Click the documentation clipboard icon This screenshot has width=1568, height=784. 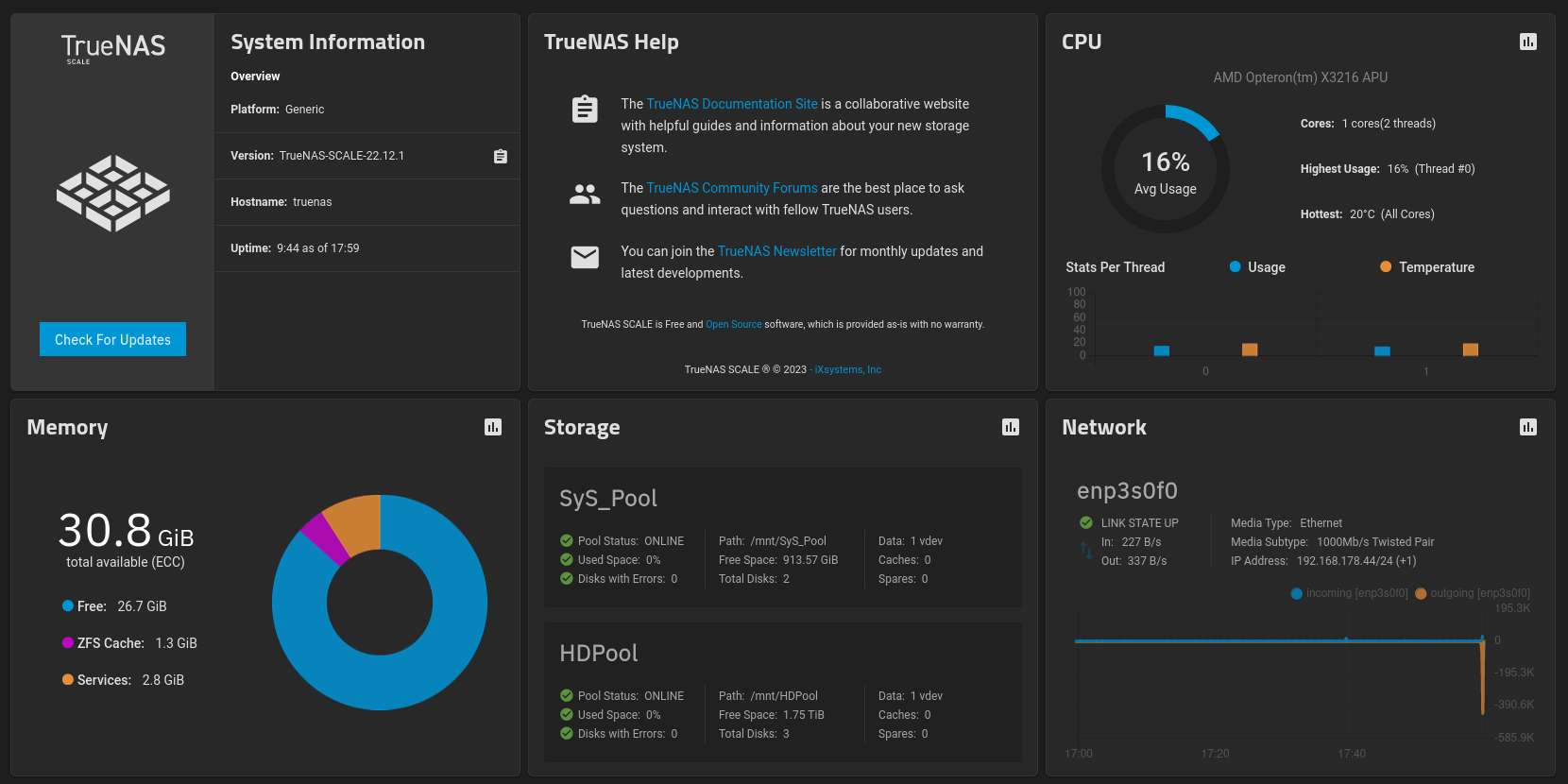(585, 110)
